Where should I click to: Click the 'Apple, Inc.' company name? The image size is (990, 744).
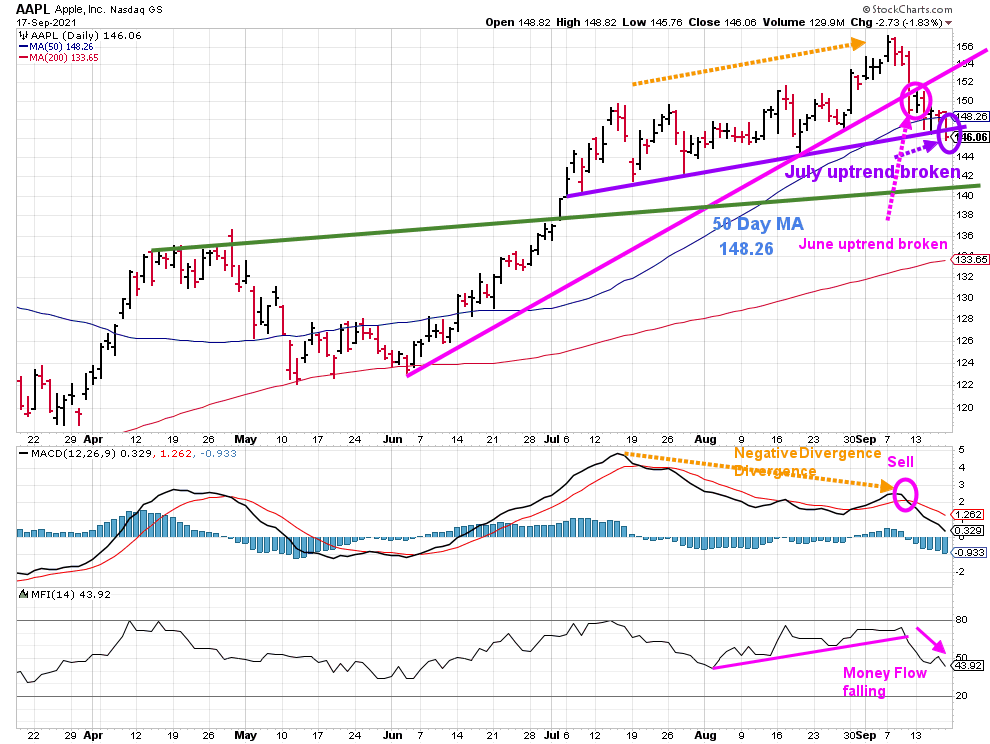[x=80, y=9]
